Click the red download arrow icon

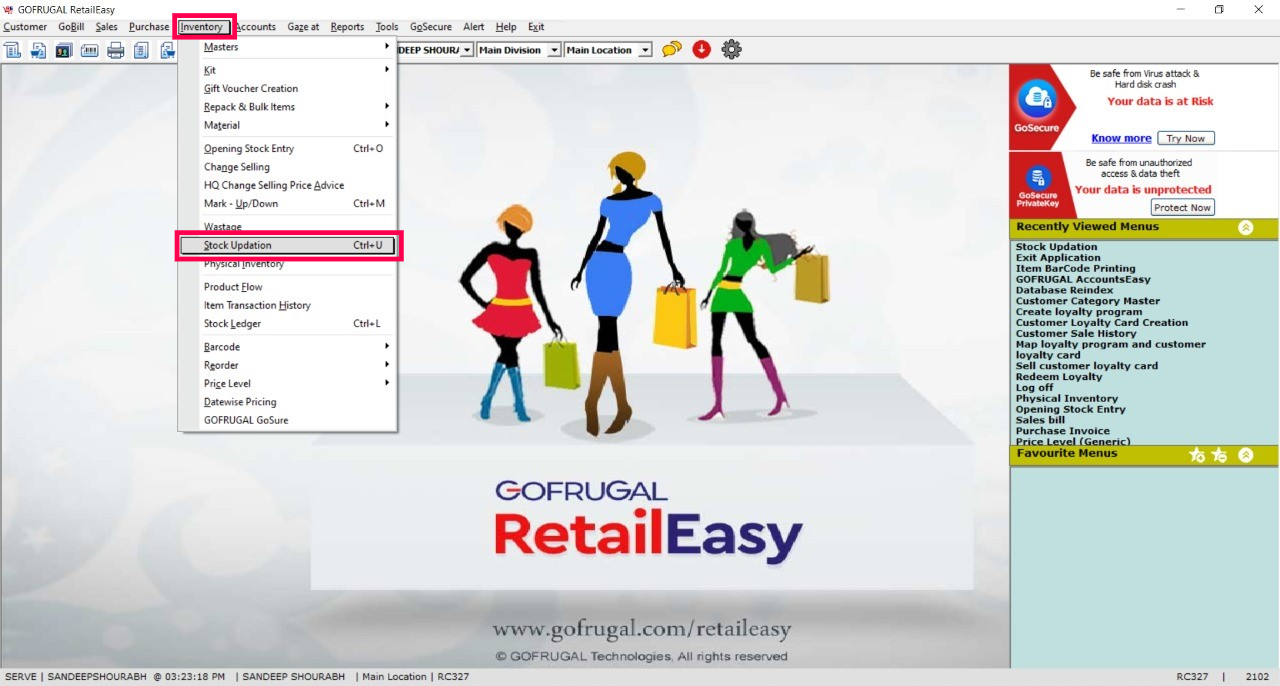click(701, 49)
